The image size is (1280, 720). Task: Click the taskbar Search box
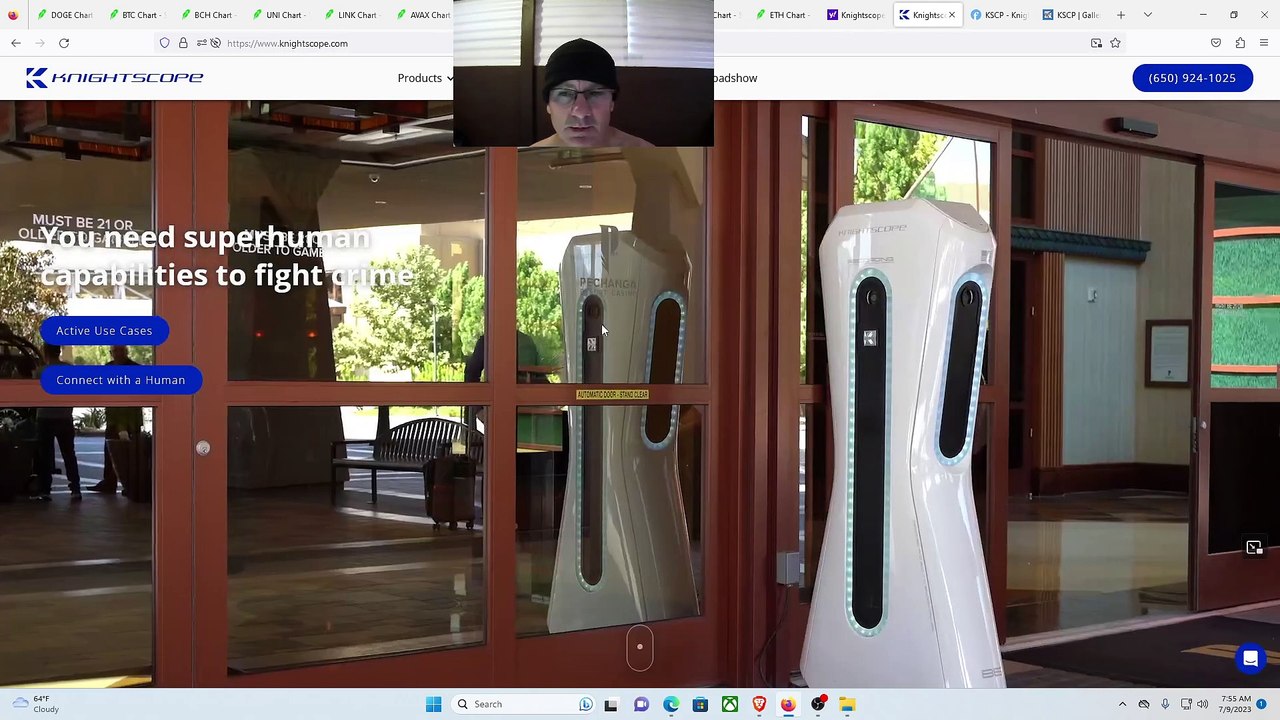click(522, 704)
